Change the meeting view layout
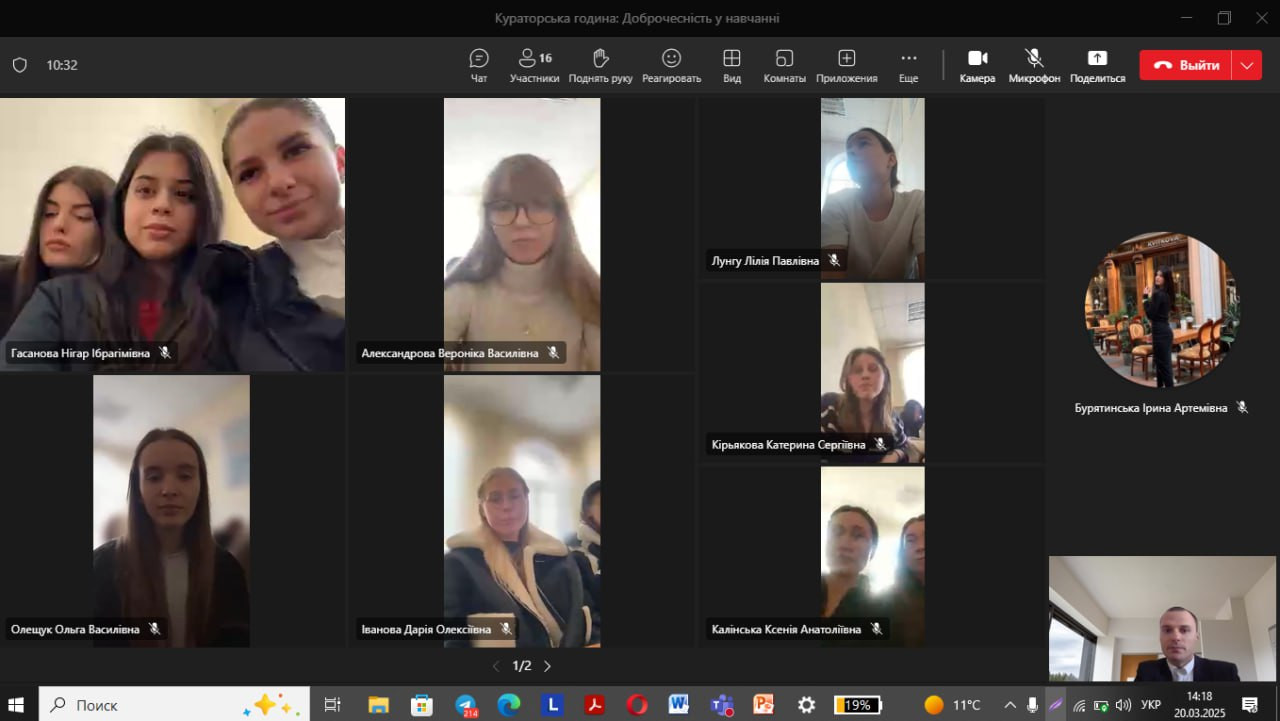The height and width of the screenshot is (721, 1280). pyautogui.click(x=732, y=65)
